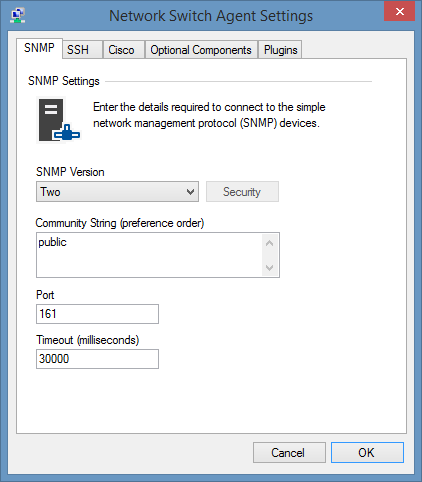Image resolution: width=422 pixels, height=482 pixels.
Task: Click the Timeout (milliseconds) label
Action: [88, 340]
